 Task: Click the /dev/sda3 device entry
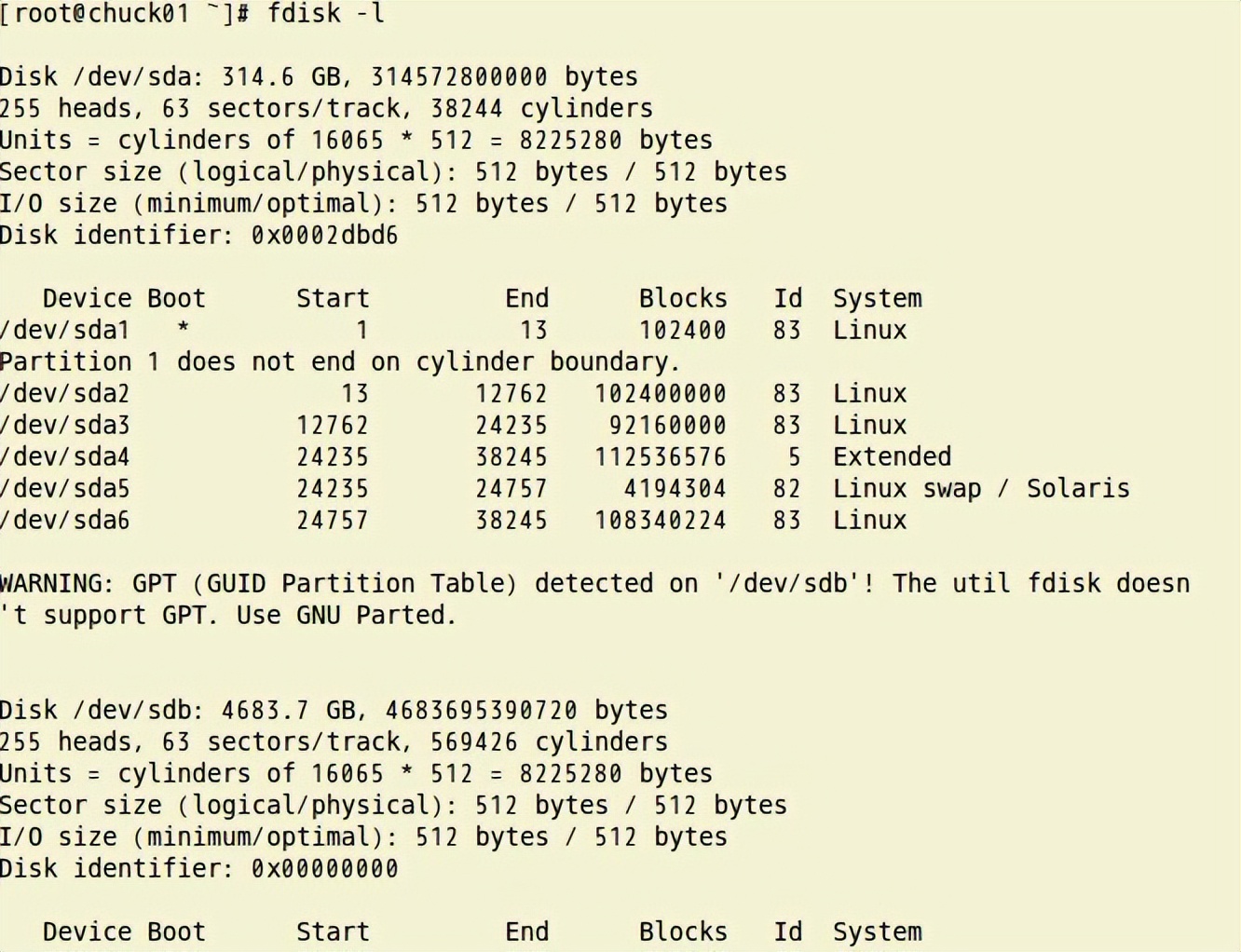coord(65,425)
